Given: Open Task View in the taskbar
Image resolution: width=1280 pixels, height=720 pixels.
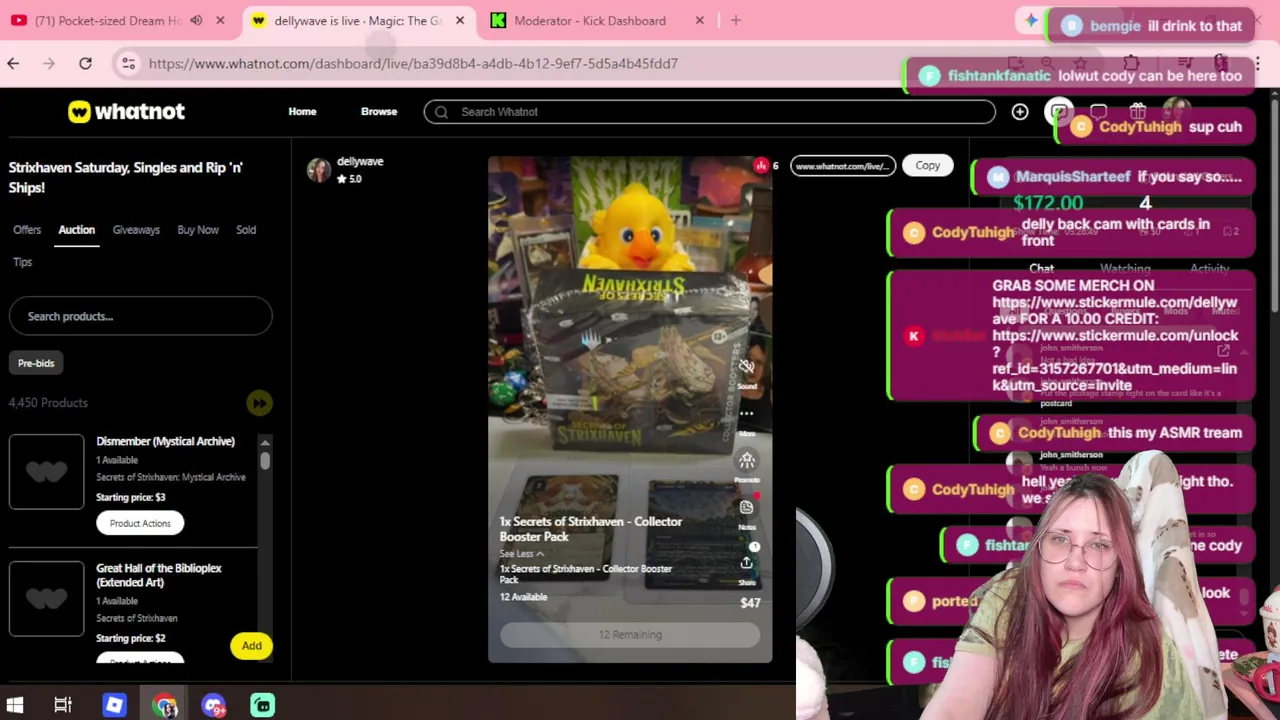Looking at the screenshot, I should coord(63,705).
